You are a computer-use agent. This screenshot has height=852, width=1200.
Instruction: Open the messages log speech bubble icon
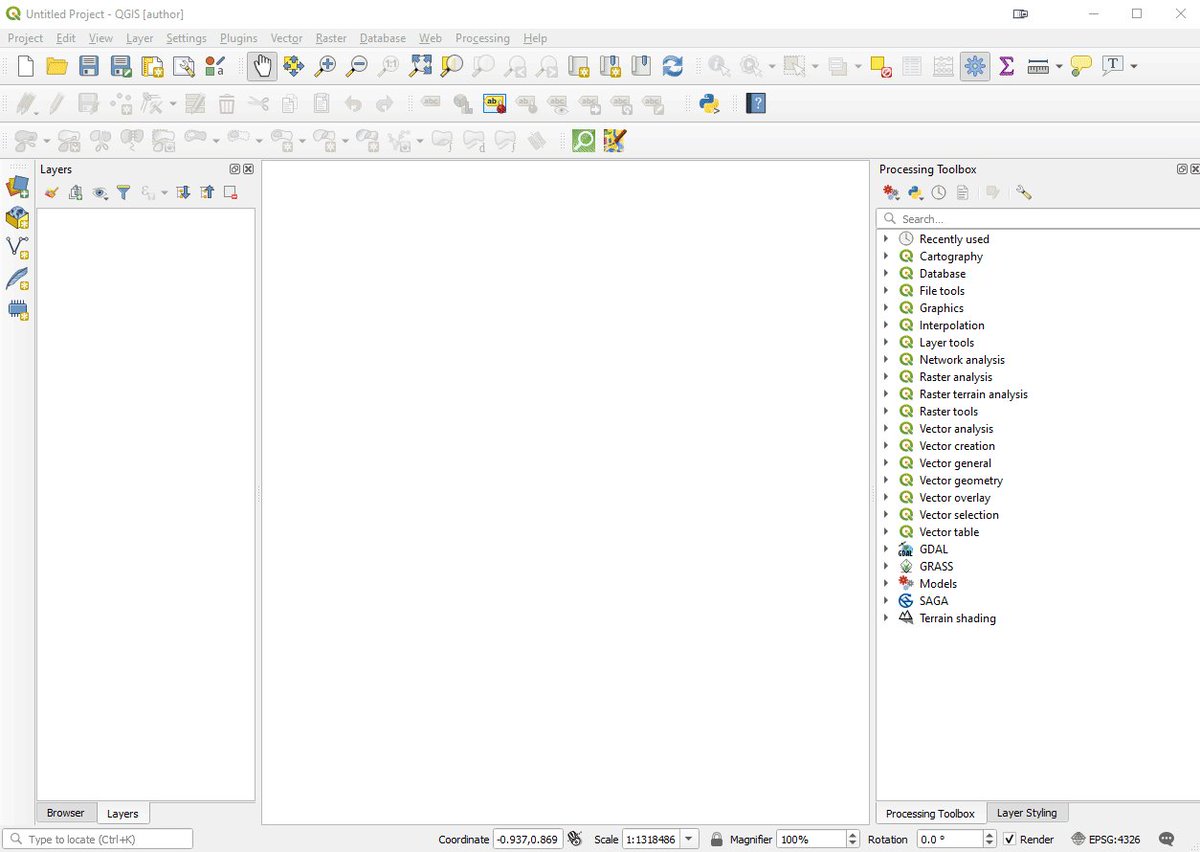(1166, 839)
